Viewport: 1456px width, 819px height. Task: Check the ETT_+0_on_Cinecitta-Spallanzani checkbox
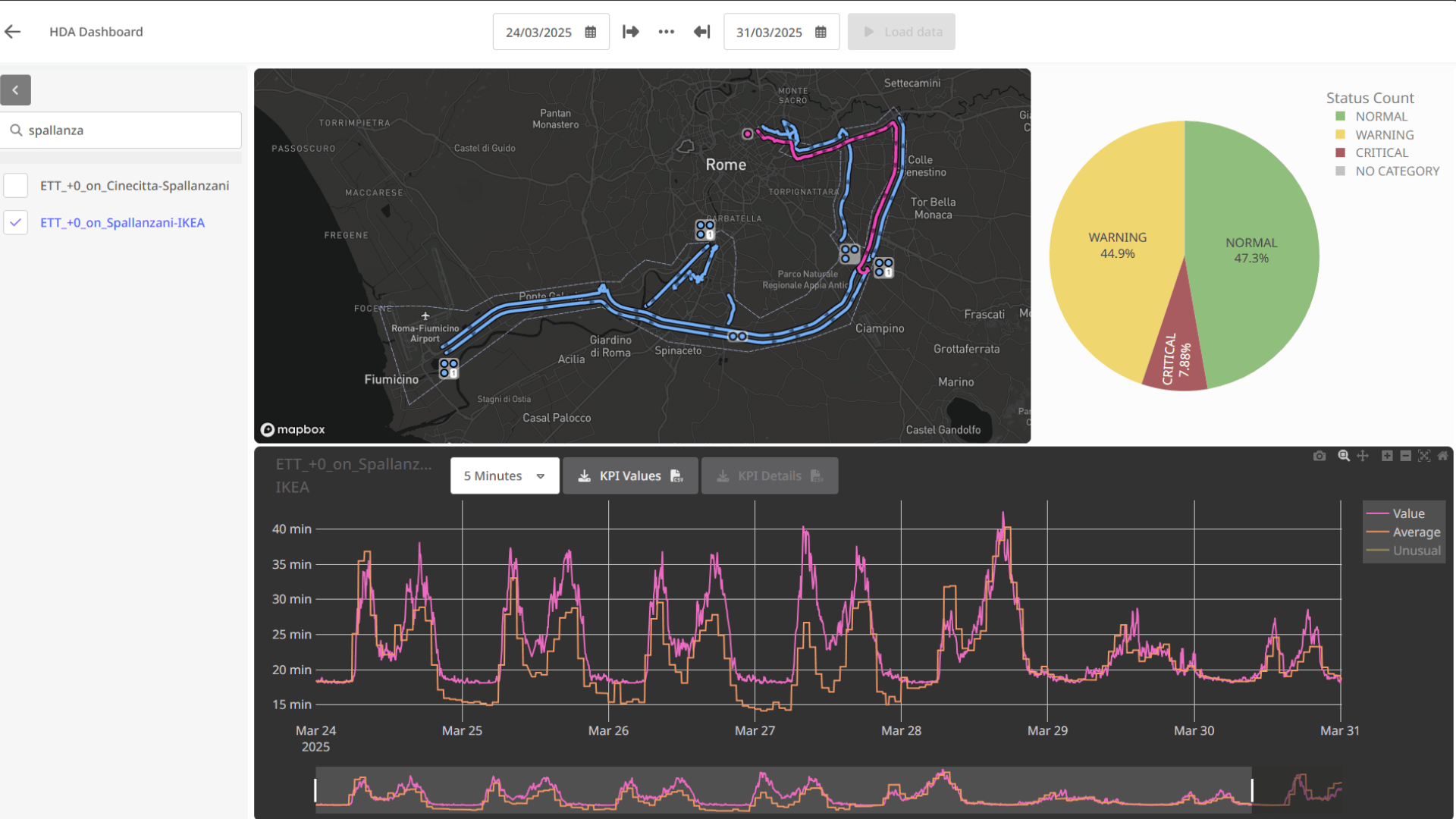(16, 186)
